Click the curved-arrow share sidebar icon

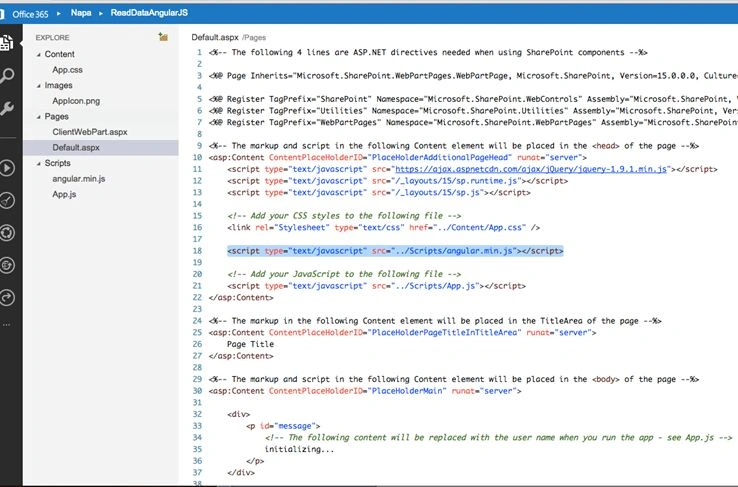pyautogui.click(x=7, y=297)
